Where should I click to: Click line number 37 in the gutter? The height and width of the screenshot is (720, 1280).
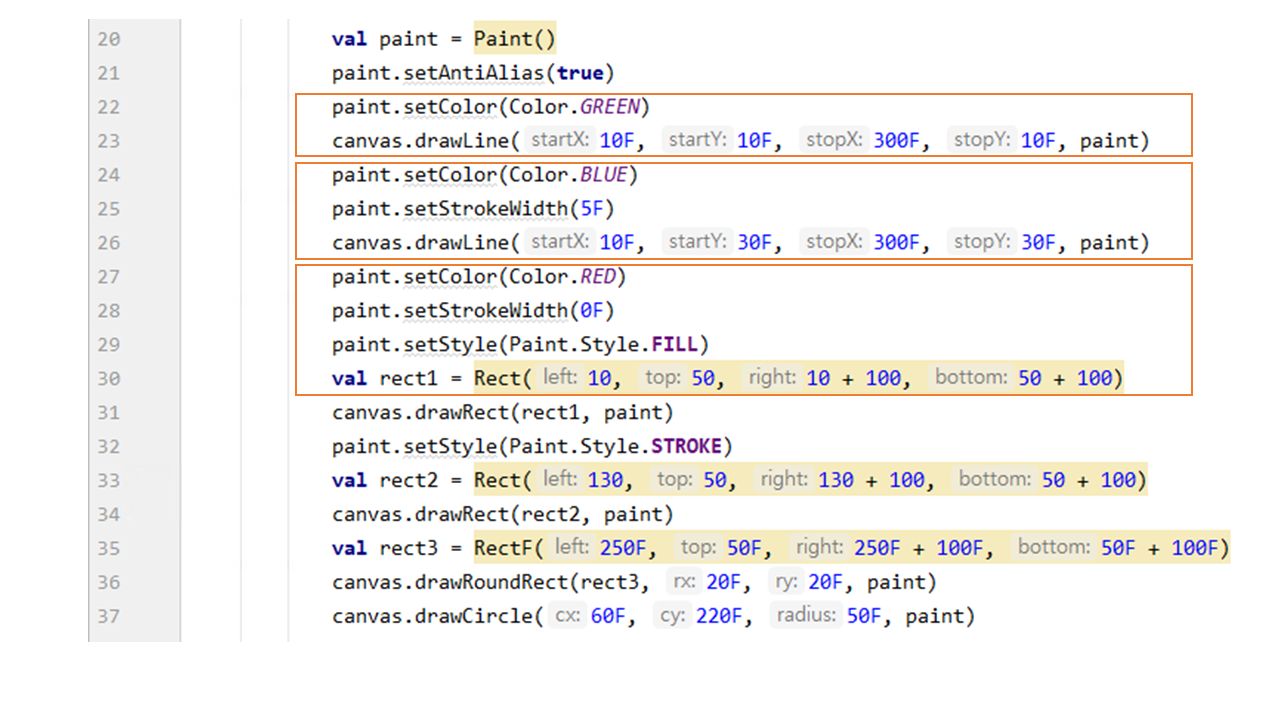(x=109, y=616)
